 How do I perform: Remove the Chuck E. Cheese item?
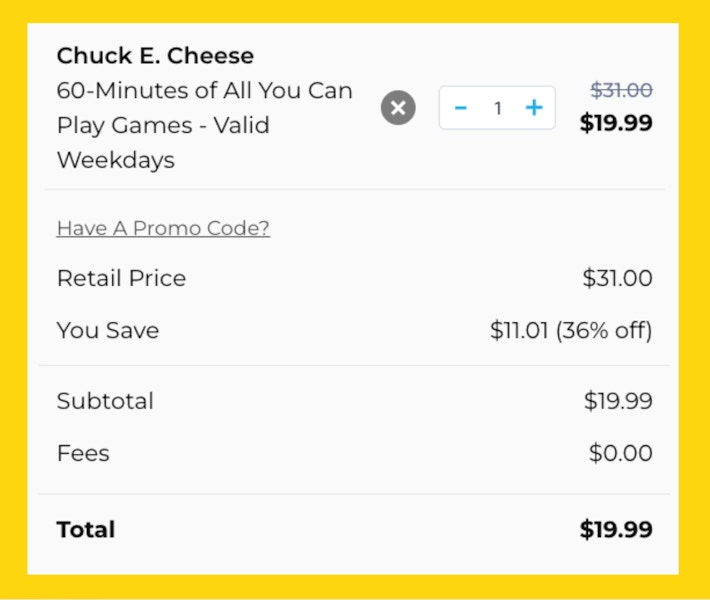[398, 107]
